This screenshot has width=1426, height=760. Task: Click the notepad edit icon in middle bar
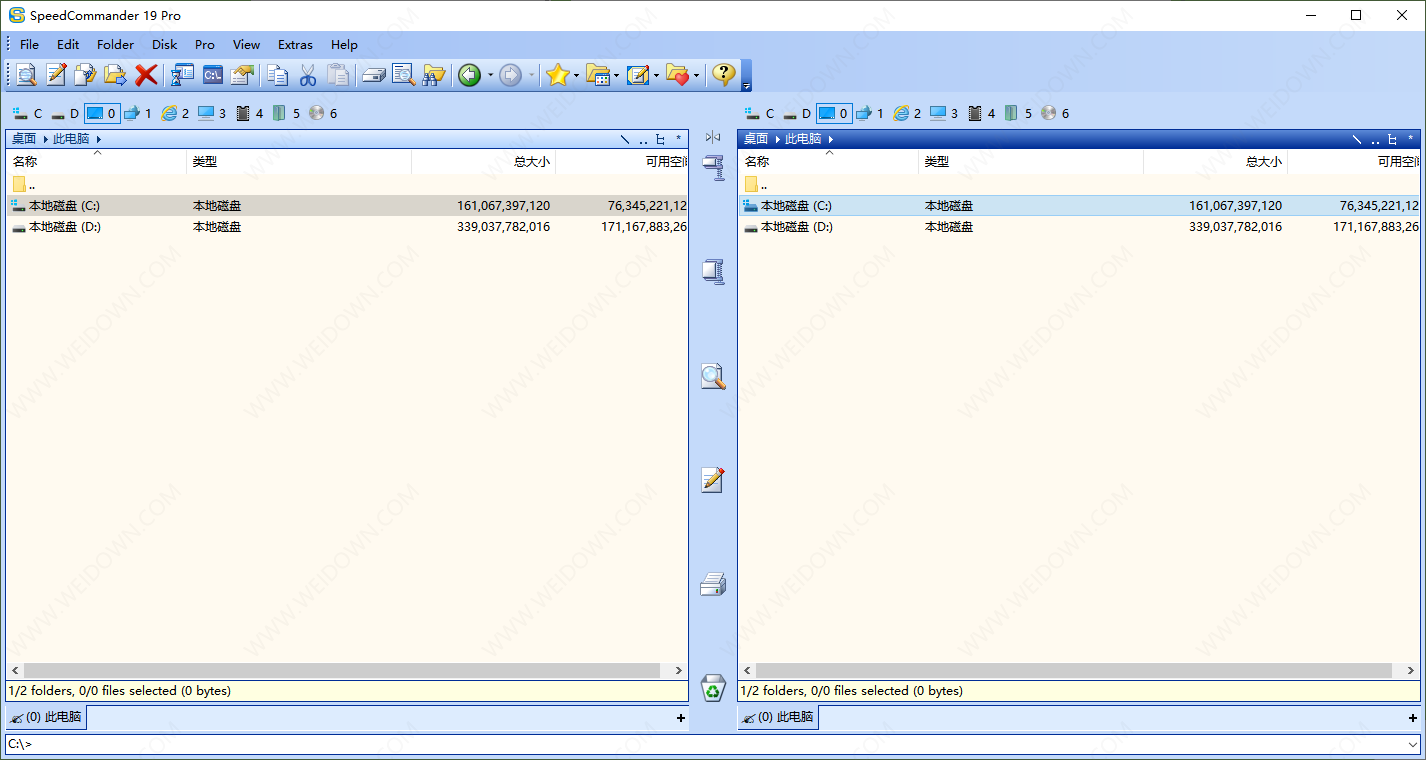click(x=713, y=480)
